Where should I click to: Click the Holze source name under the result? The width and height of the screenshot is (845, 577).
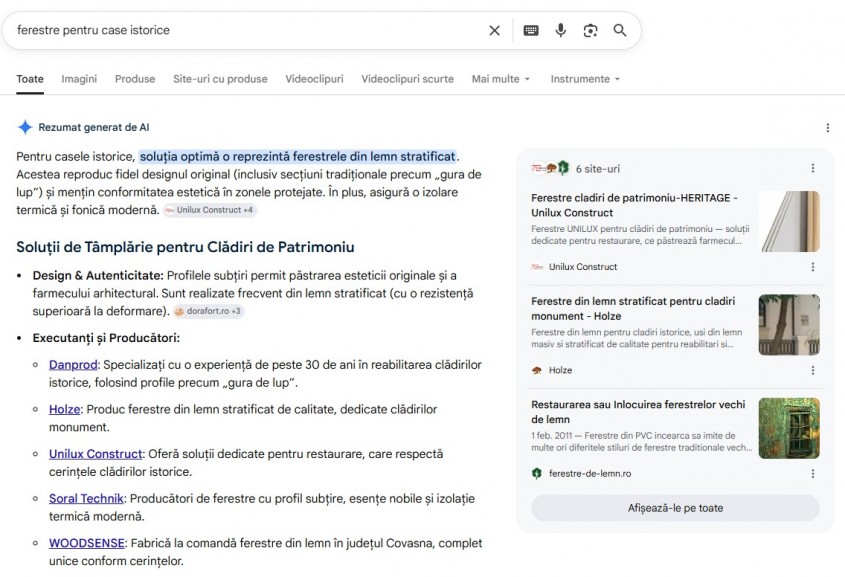click(560, 370)
